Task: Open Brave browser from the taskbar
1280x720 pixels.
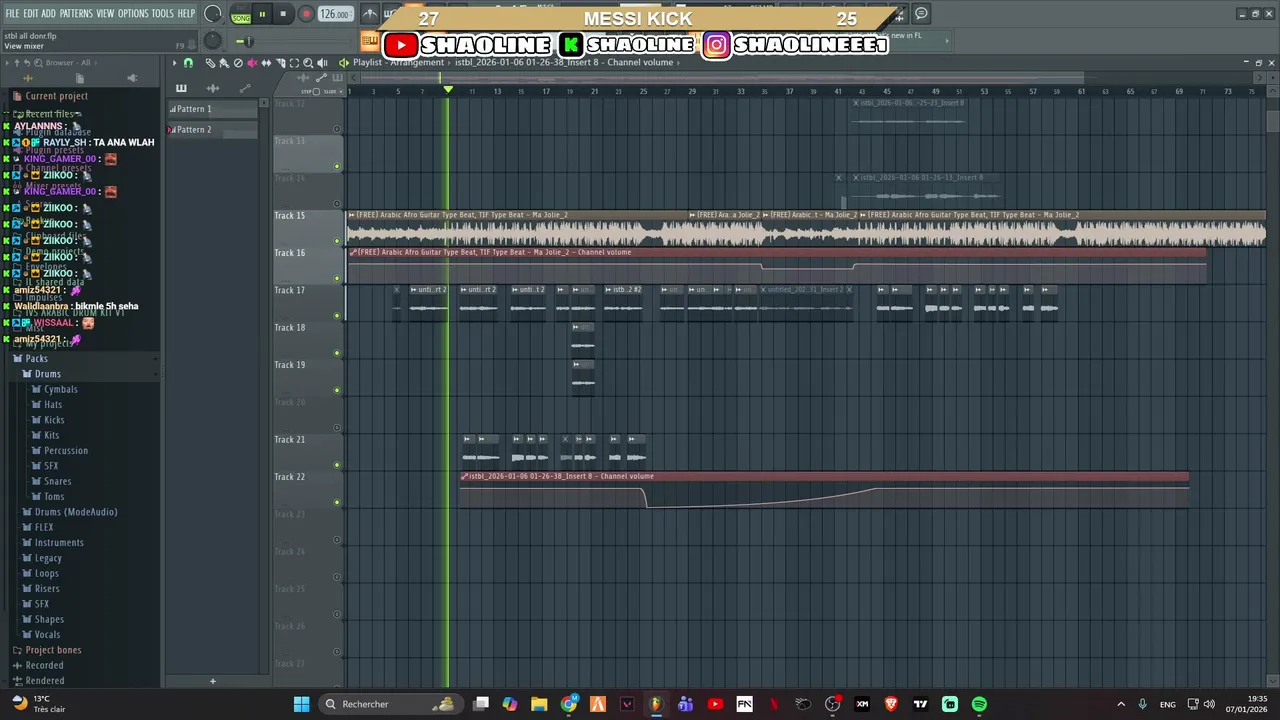Action: click(x=891, y=704)
